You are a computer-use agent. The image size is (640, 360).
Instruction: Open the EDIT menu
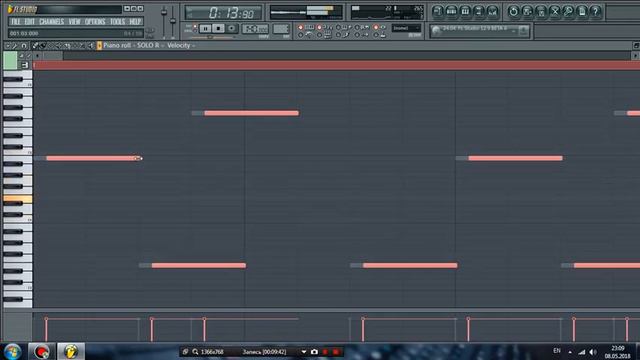(29, 22)
